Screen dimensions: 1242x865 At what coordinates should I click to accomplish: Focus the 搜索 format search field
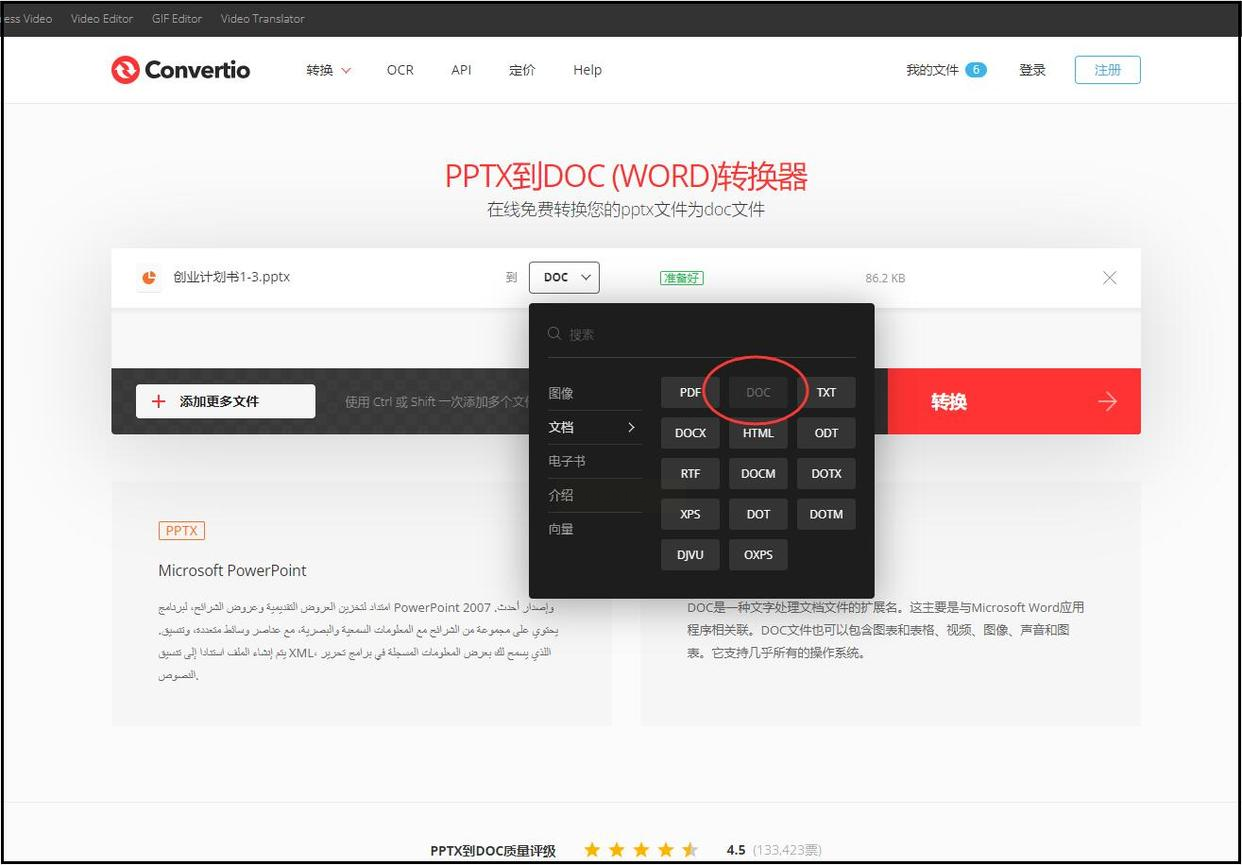pos(702,334)
